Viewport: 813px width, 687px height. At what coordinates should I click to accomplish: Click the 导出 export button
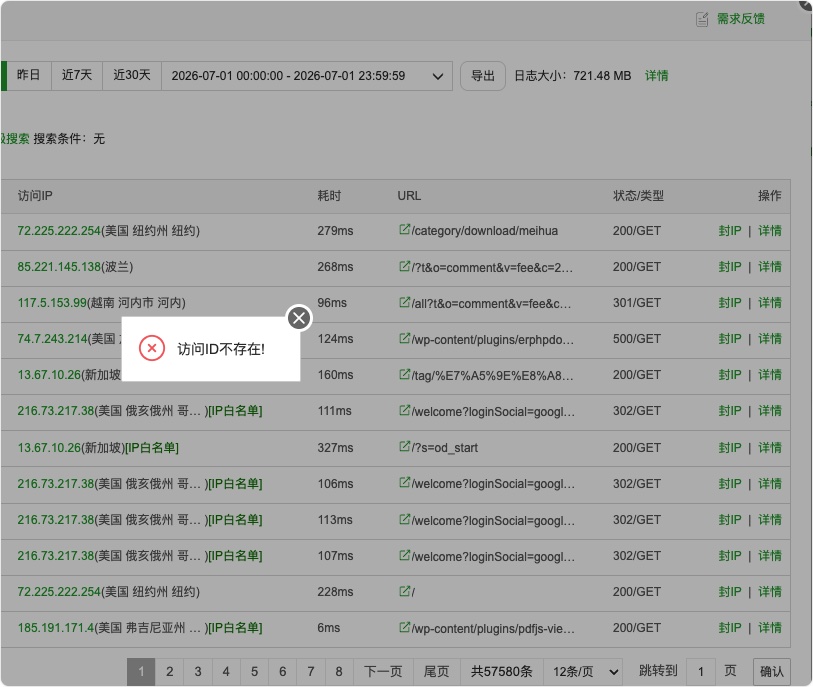coord(483,76)
